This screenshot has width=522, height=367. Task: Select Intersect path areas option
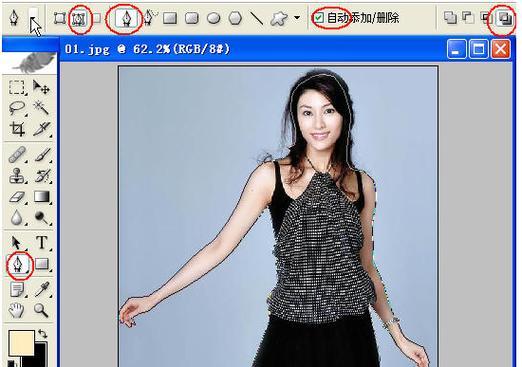[x=487, y=18]
